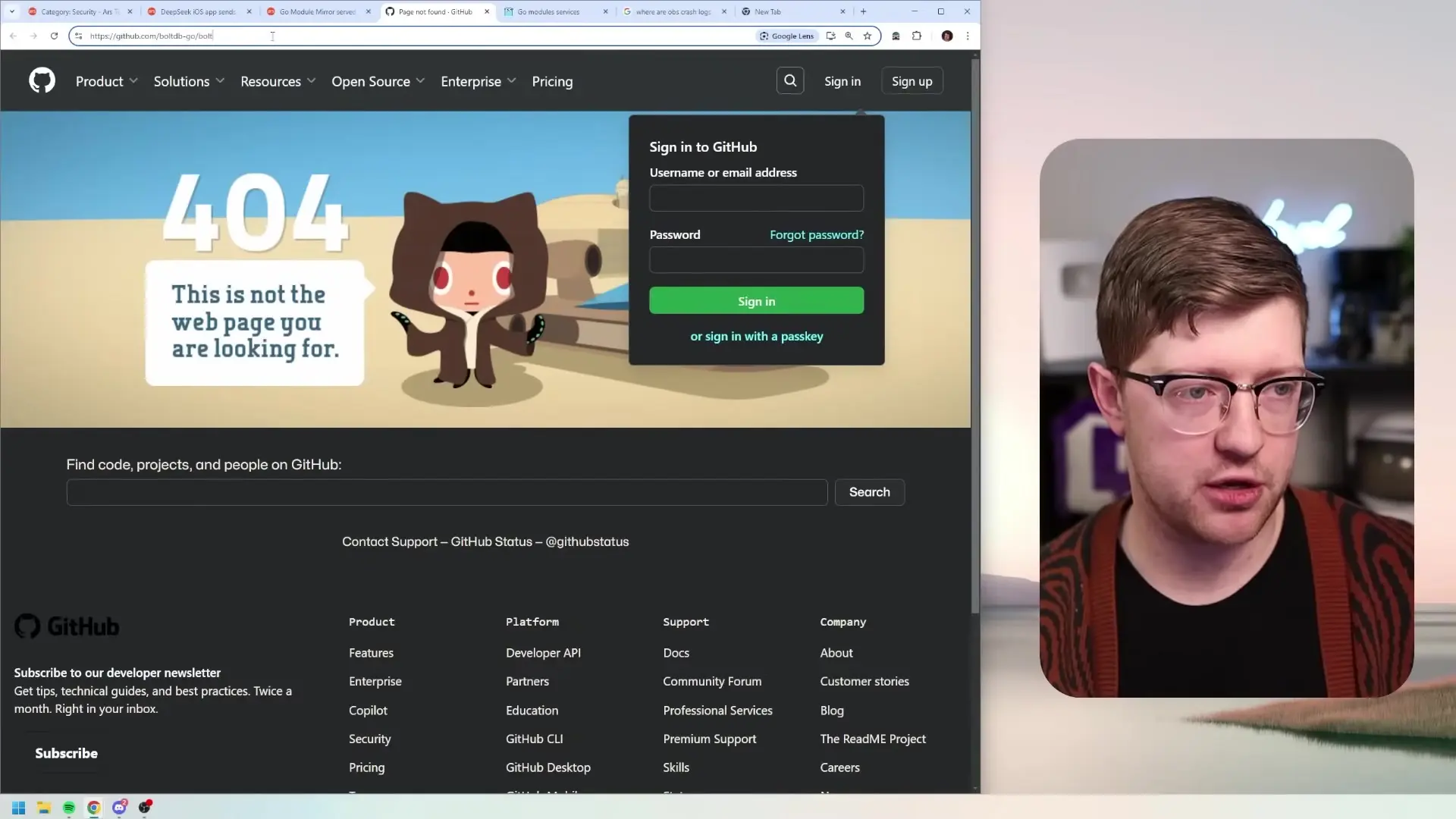Open the Chrome profile avatar

click(x=947, y=36)
